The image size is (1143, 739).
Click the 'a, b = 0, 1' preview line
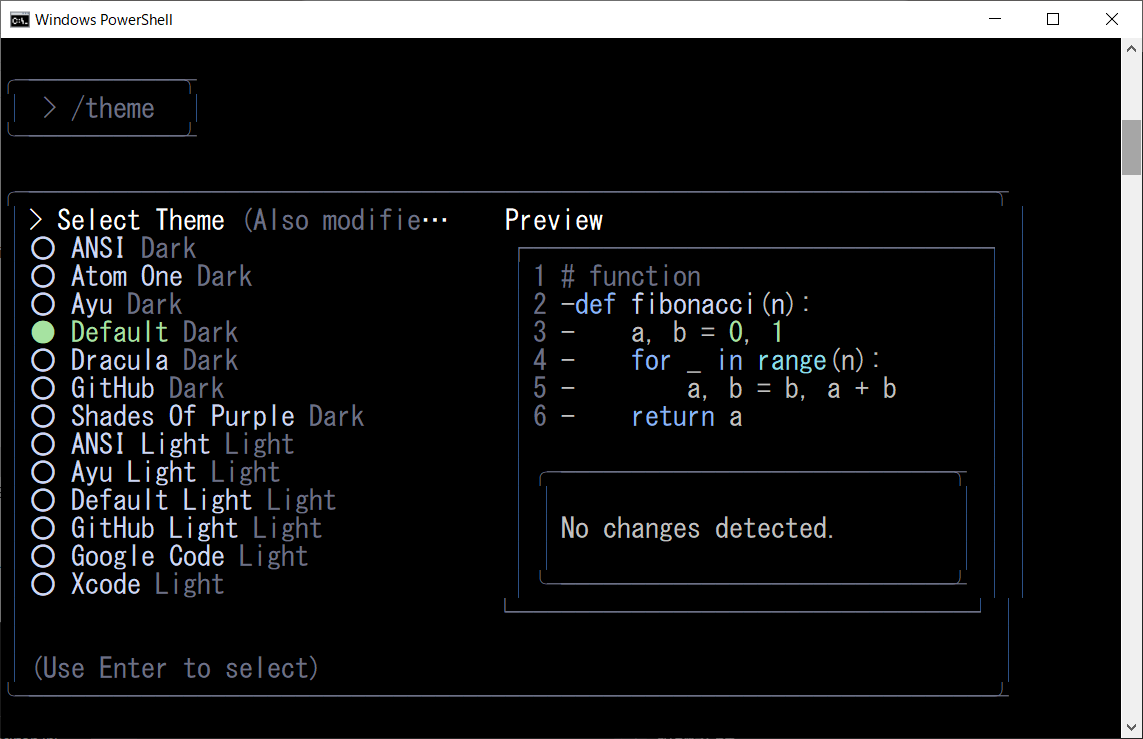[x=706, y=332]
